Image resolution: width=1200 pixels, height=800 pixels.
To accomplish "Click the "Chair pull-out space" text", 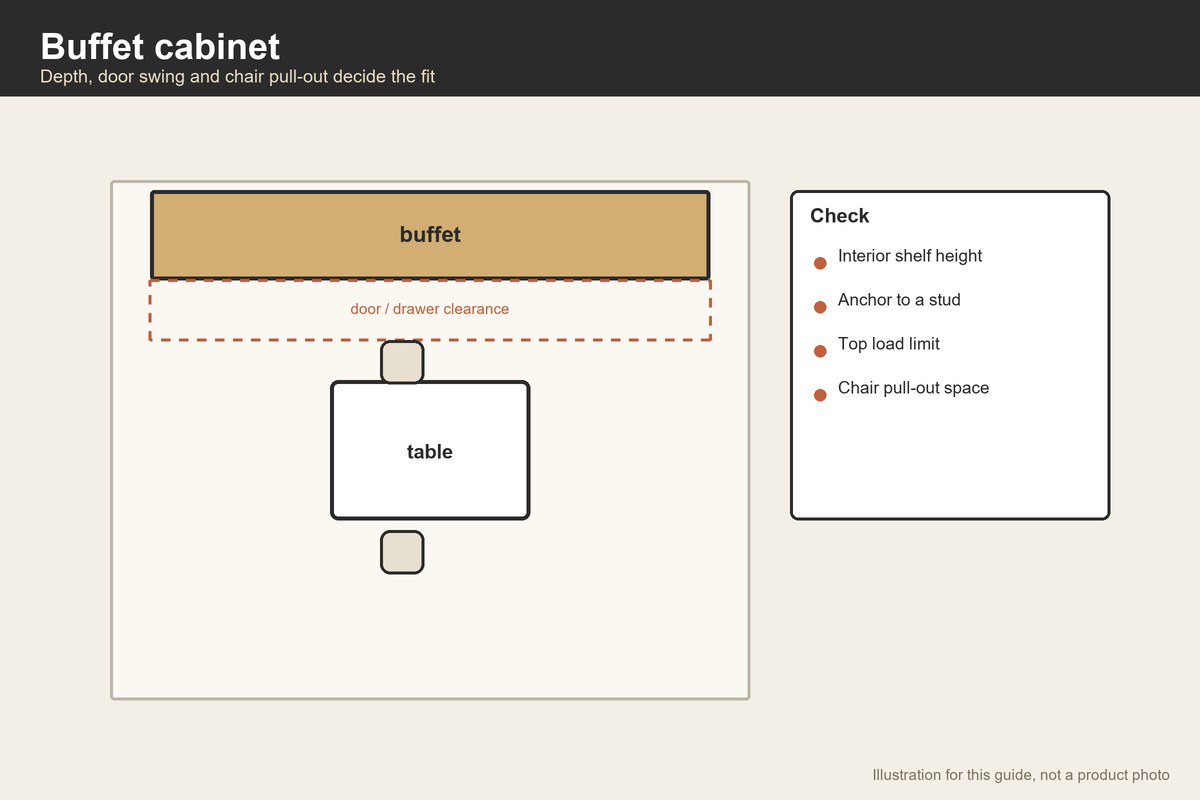I will pyautogui.click(x=913, y=388).
